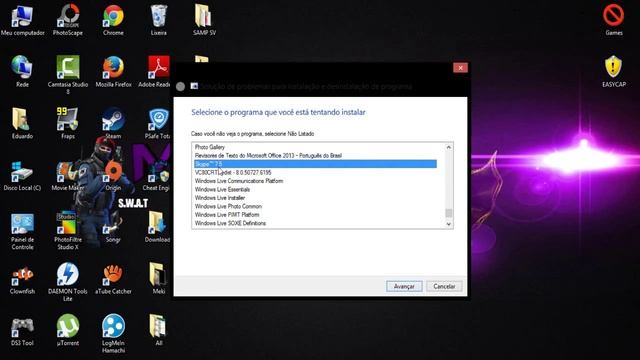Select VC80CRTRedist 8.0.50727.6195 entry
The width and height of the screenshot is (640, 360).
[x=316, y=173]
